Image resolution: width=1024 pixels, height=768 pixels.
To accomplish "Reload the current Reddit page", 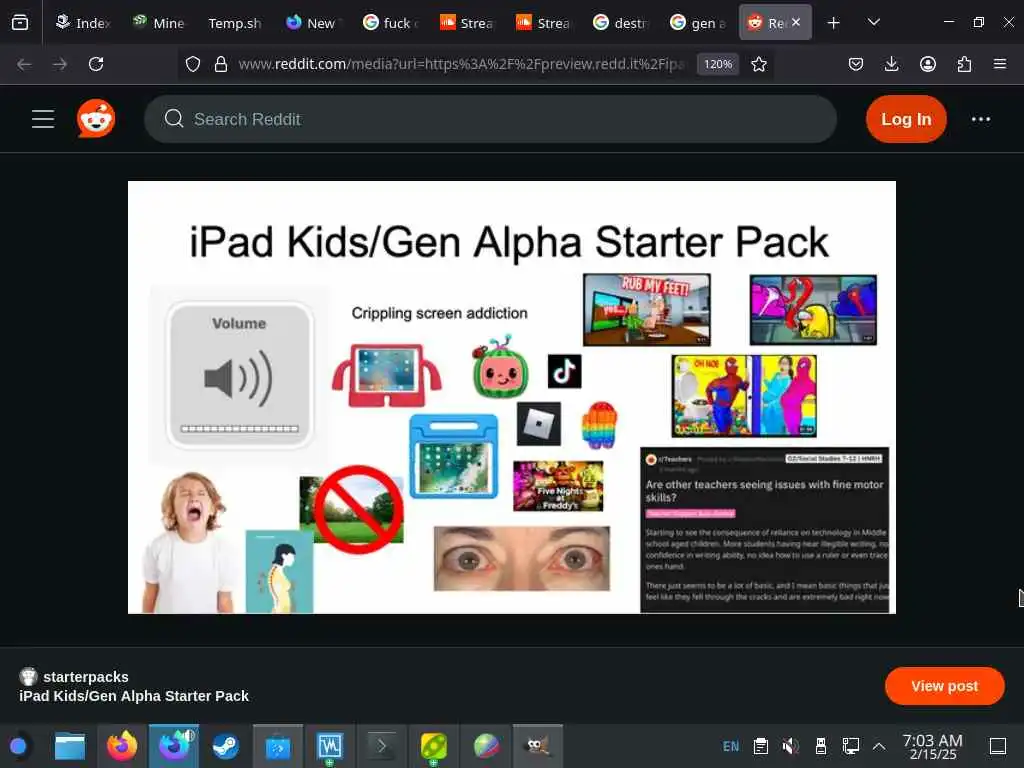I will pyautogui.click(x=96, y=64).
